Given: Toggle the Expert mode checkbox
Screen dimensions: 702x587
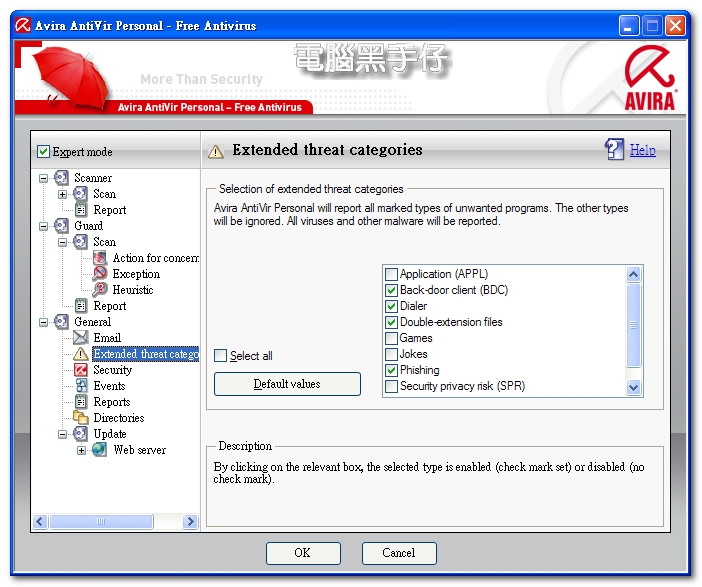Looking at the screenshot, I should (x=43, y=151).
